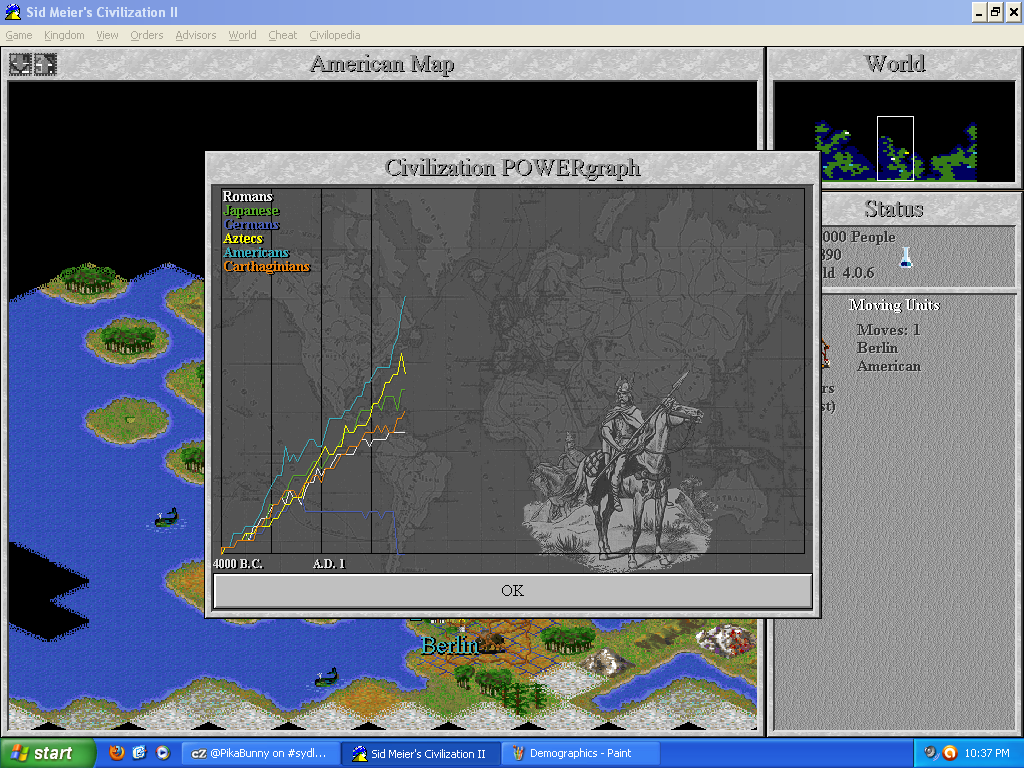Click the zoom in map icon
Screen dimensions: 1024x768
click(20, 64)
